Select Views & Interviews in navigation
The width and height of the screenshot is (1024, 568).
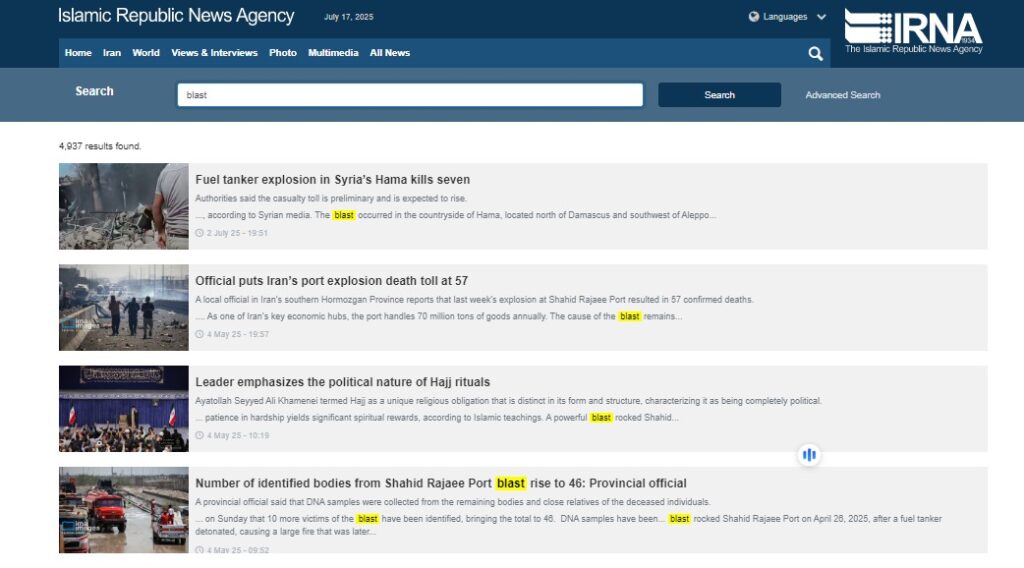214,53
